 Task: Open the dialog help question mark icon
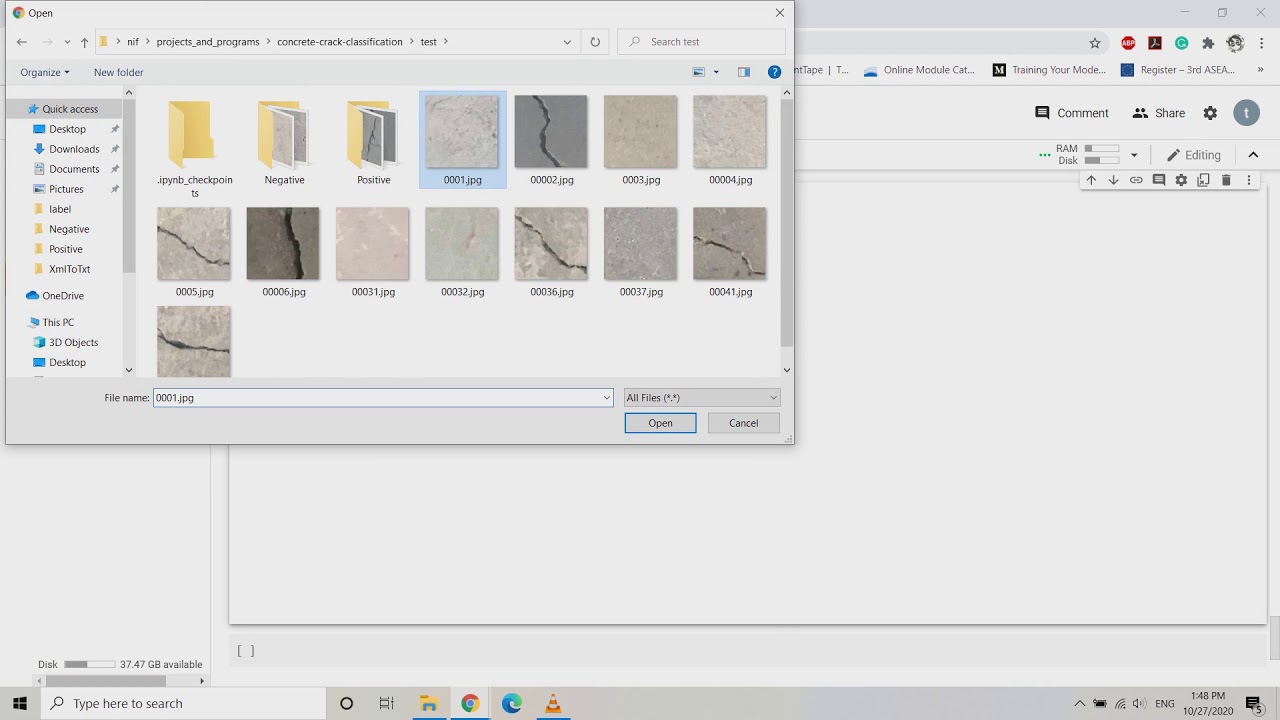click(x=774, y=72)
